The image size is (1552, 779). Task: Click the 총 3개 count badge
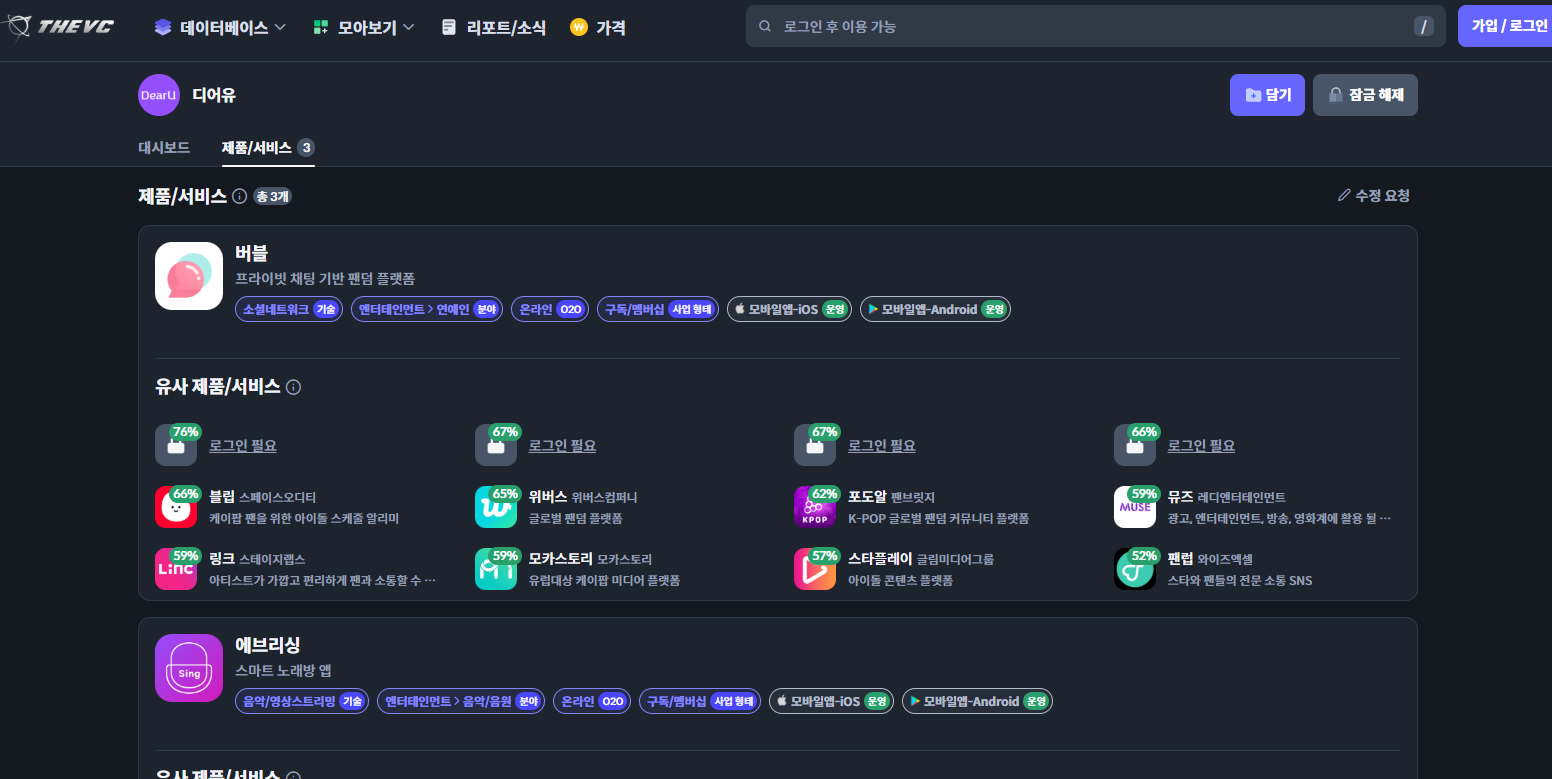272,197
